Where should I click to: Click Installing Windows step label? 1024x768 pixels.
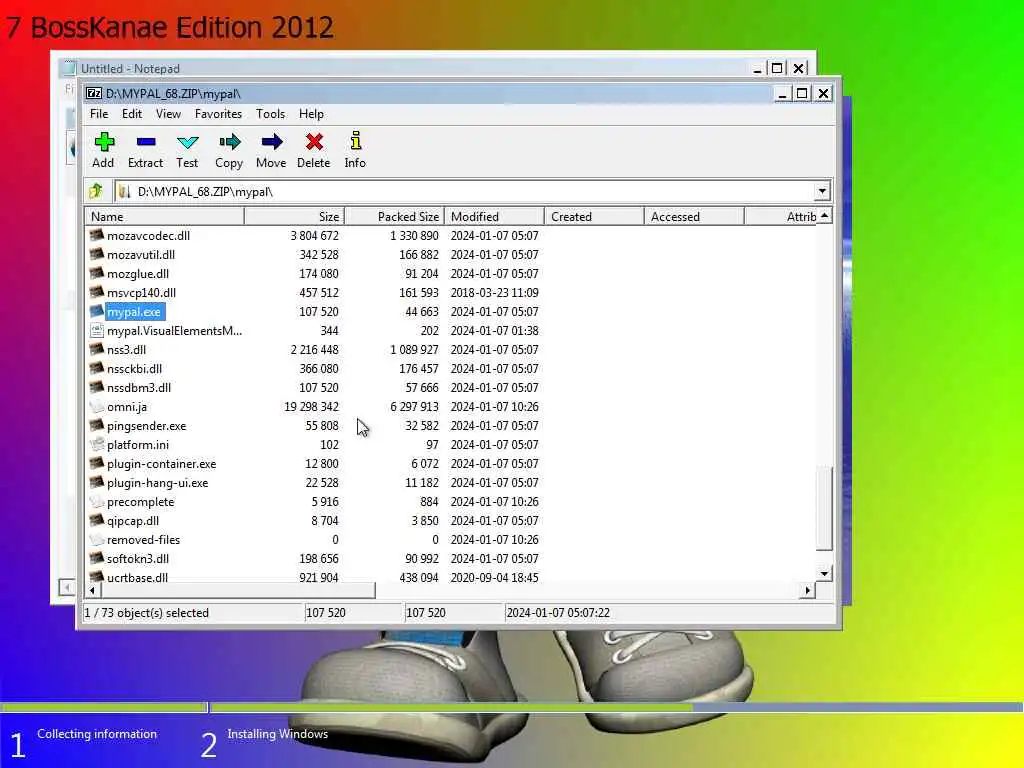(278, 734)
